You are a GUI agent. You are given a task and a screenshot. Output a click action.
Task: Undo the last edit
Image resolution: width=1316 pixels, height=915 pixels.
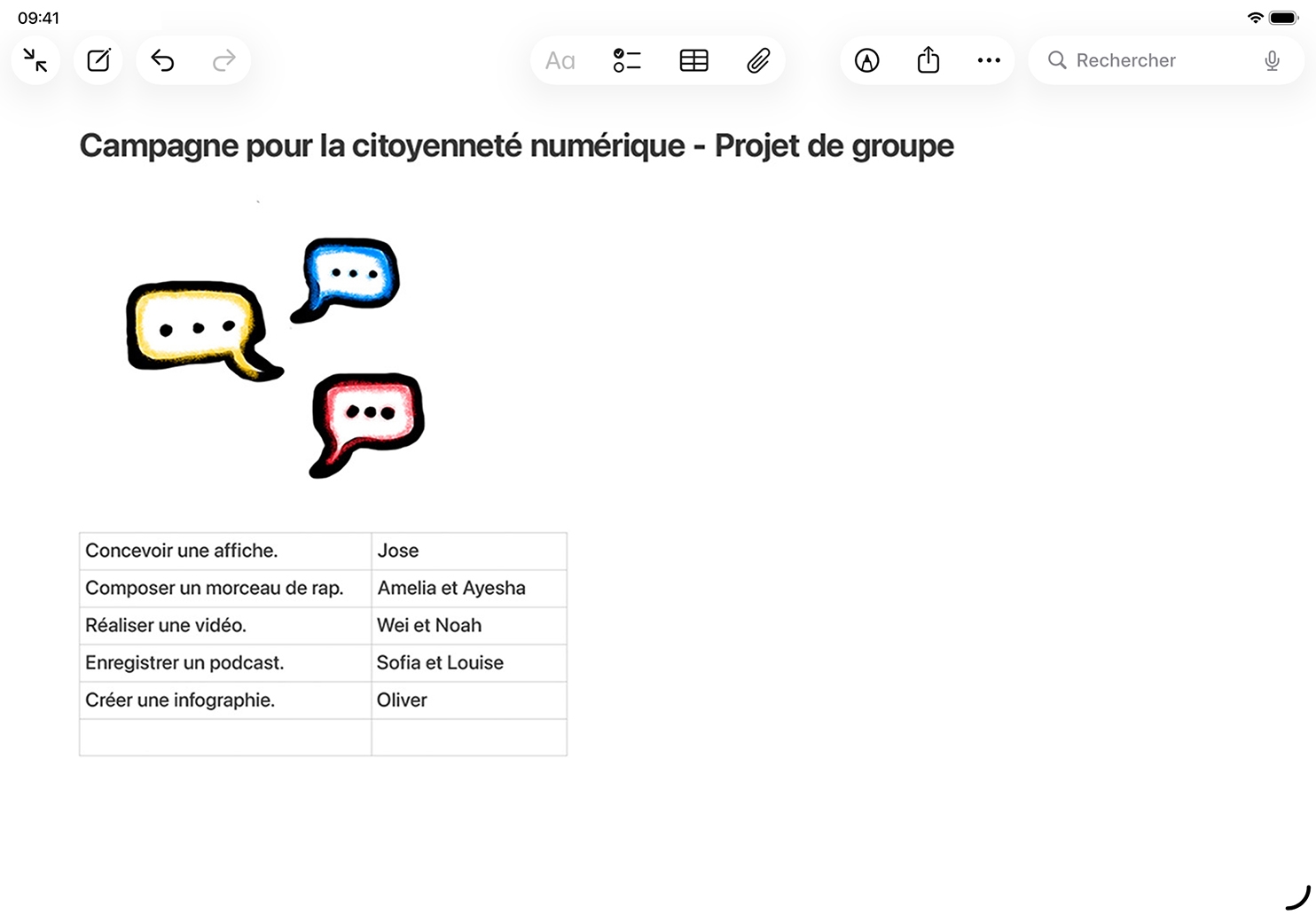click(x=162, y=60)
